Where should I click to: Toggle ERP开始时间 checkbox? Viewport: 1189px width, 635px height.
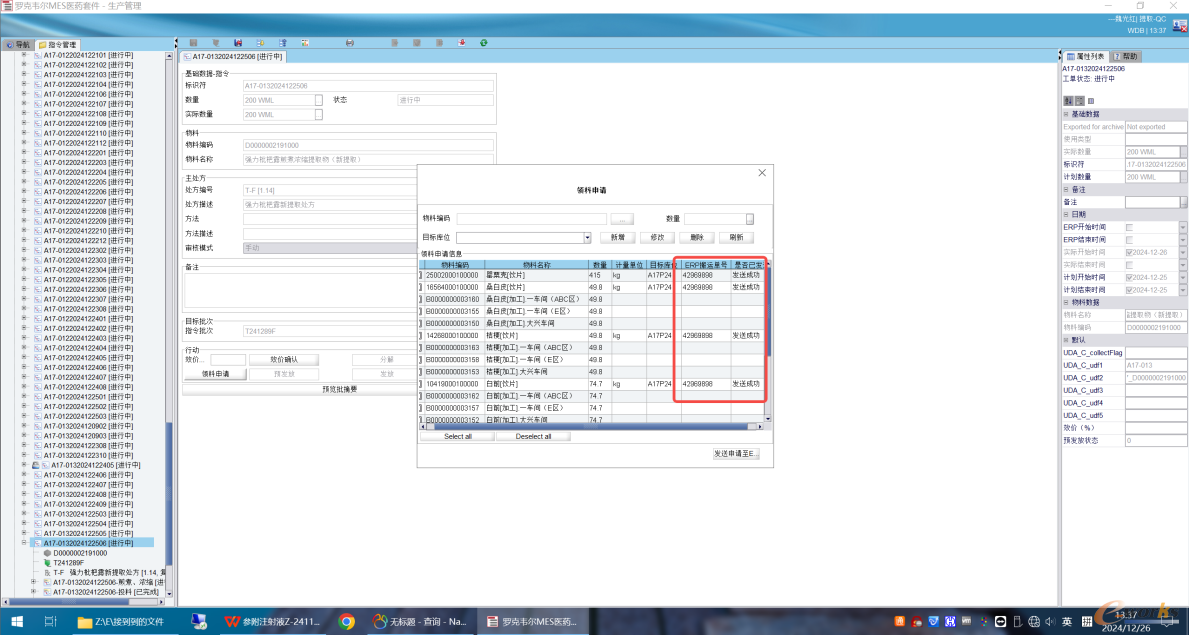[x=1130, y=228]
